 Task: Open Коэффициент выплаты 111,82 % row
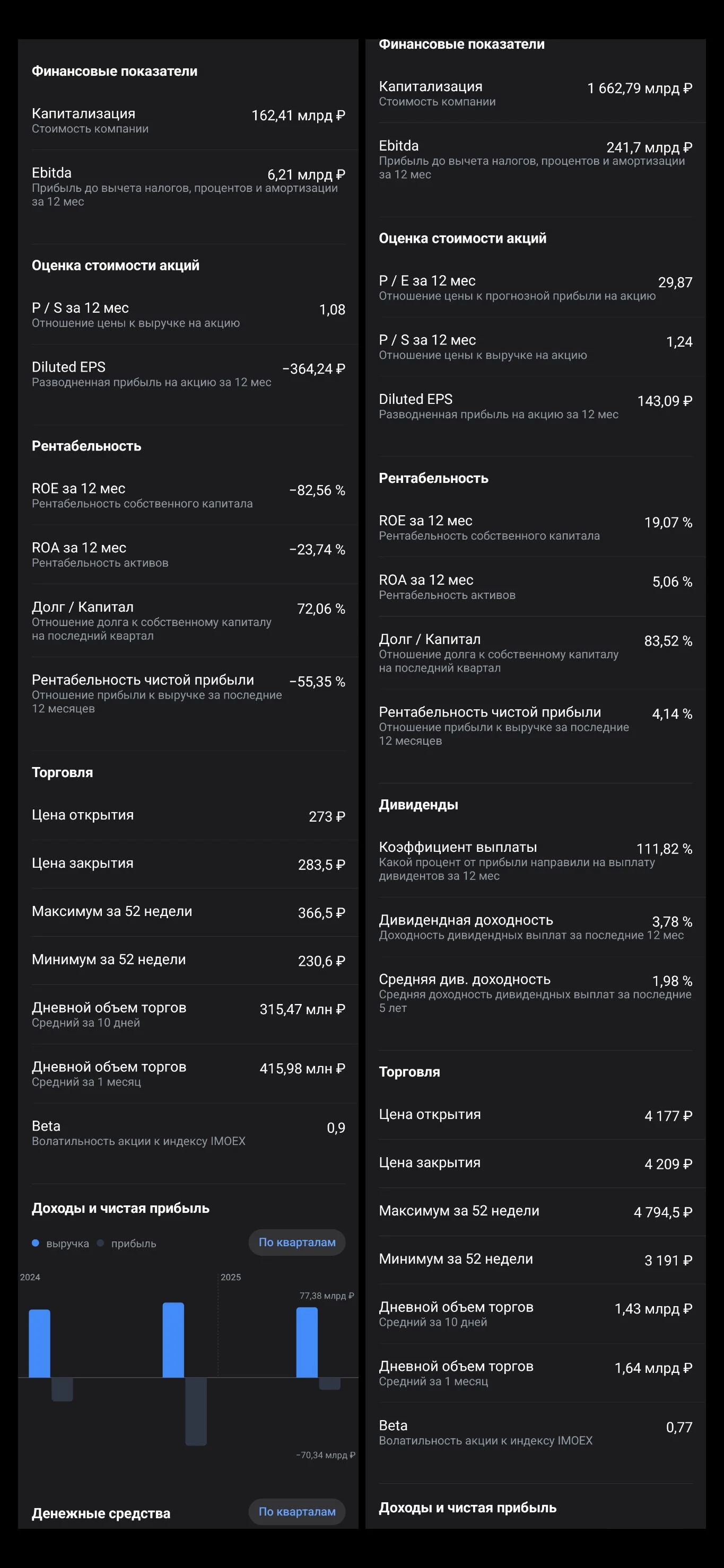click(535, 861)
